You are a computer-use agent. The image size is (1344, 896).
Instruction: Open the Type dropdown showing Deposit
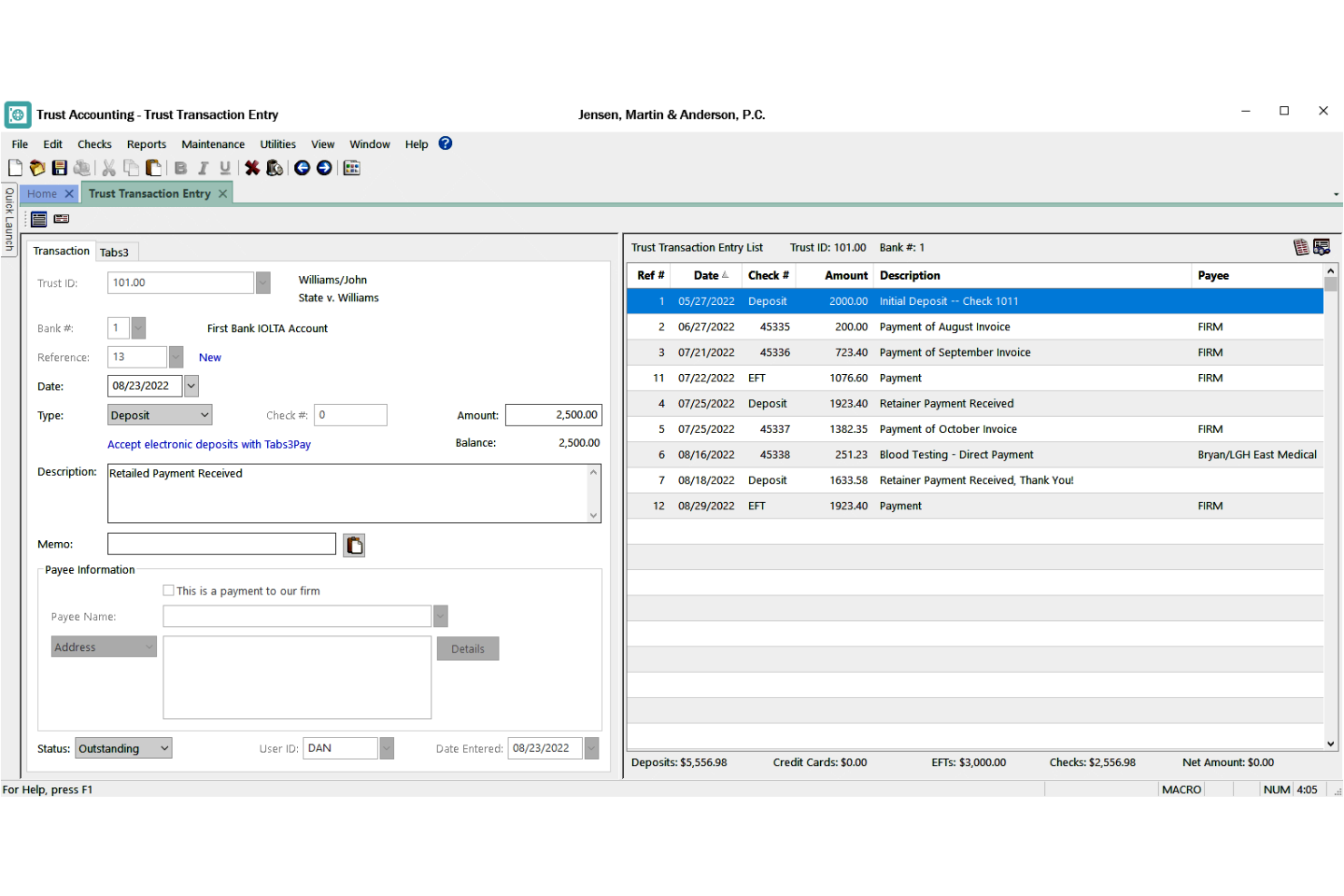pyautogui.click(x=202, y=414)
